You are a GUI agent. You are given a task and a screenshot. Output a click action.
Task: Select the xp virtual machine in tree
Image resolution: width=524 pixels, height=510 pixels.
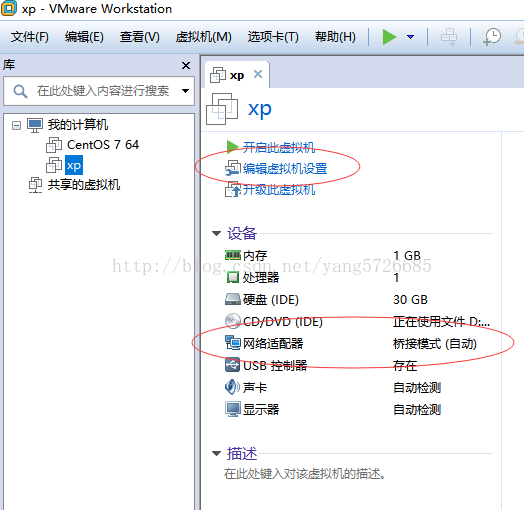pos(74,165)
